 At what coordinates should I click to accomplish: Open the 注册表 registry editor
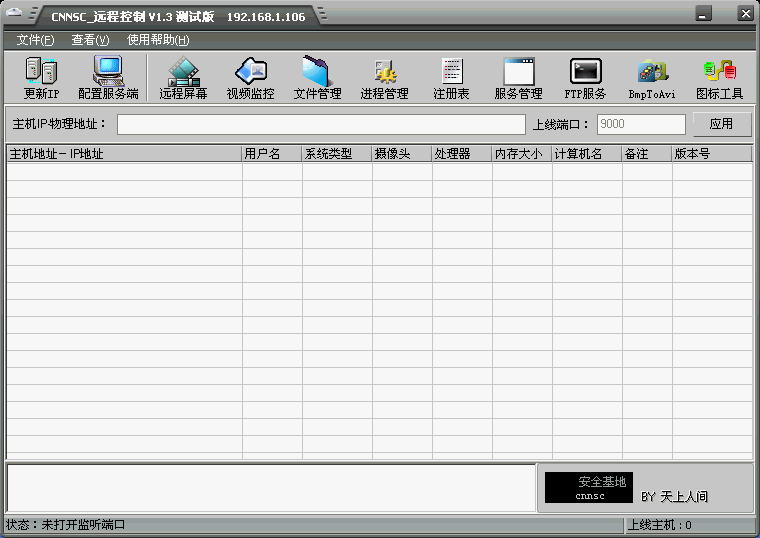pos(451,78)
